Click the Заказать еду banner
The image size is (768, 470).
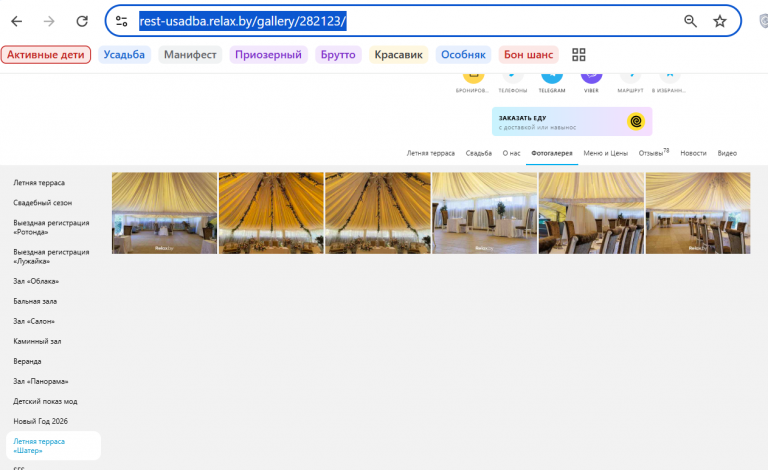(x=572, y=121)
